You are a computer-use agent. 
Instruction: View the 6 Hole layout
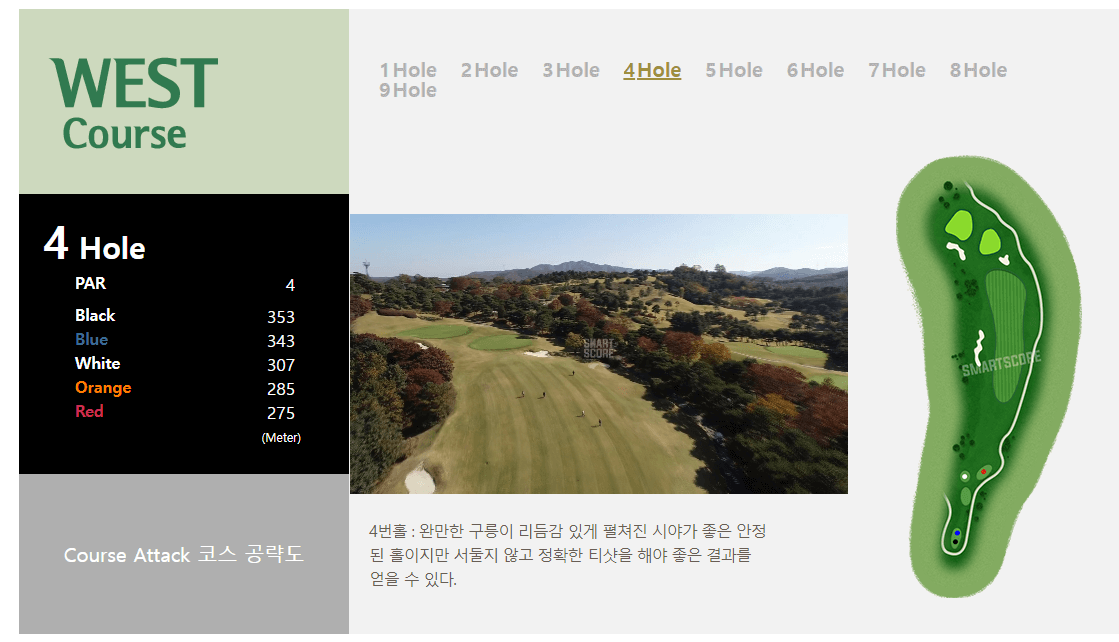click(815, 70)
